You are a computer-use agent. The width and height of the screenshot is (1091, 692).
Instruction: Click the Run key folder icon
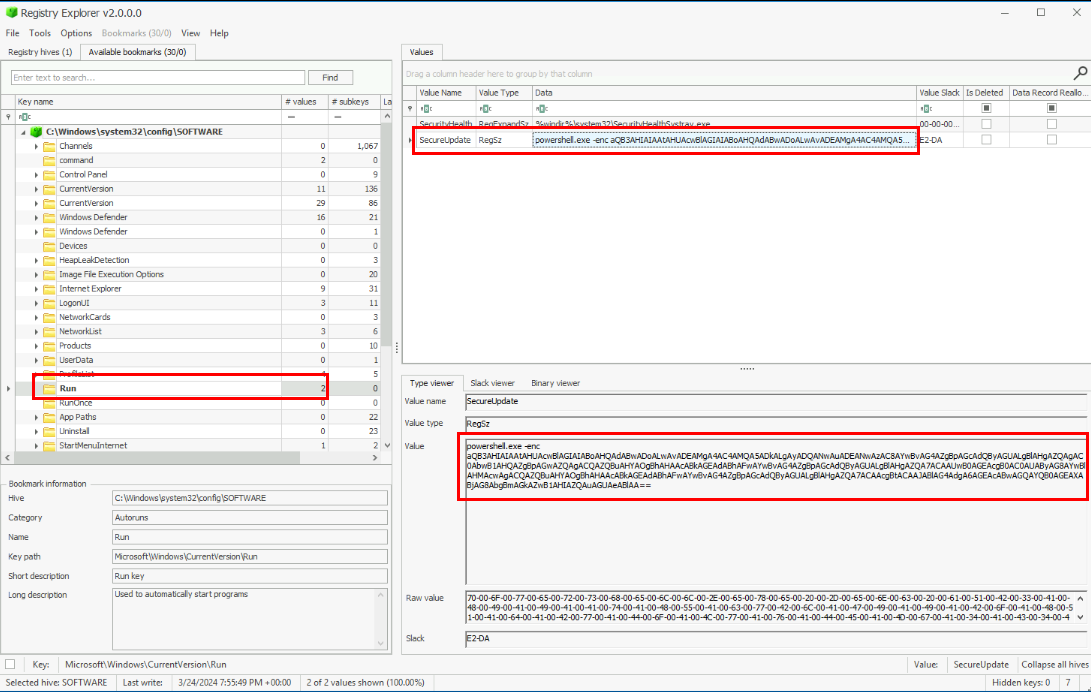(49, 388)
